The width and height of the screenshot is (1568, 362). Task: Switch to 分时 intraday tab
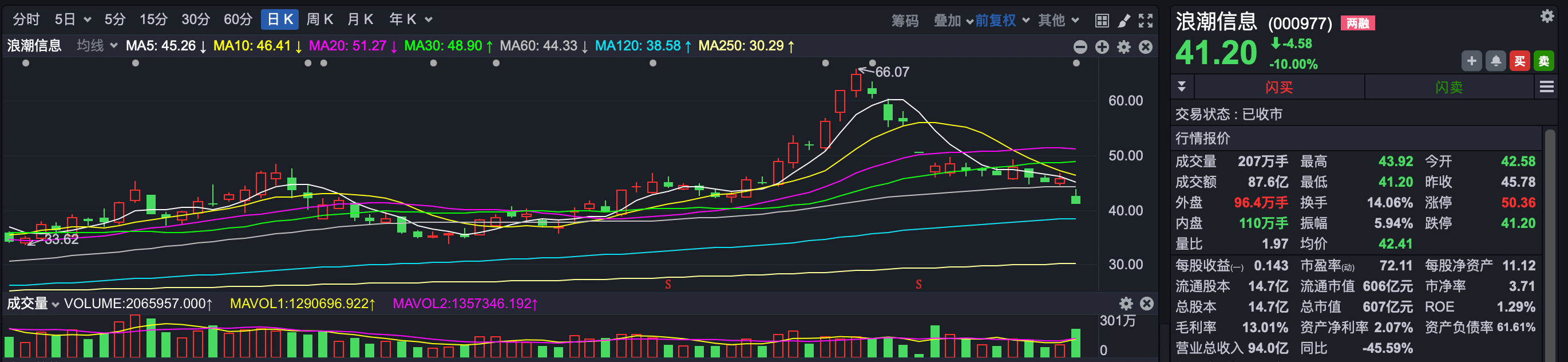coord(26,19)
